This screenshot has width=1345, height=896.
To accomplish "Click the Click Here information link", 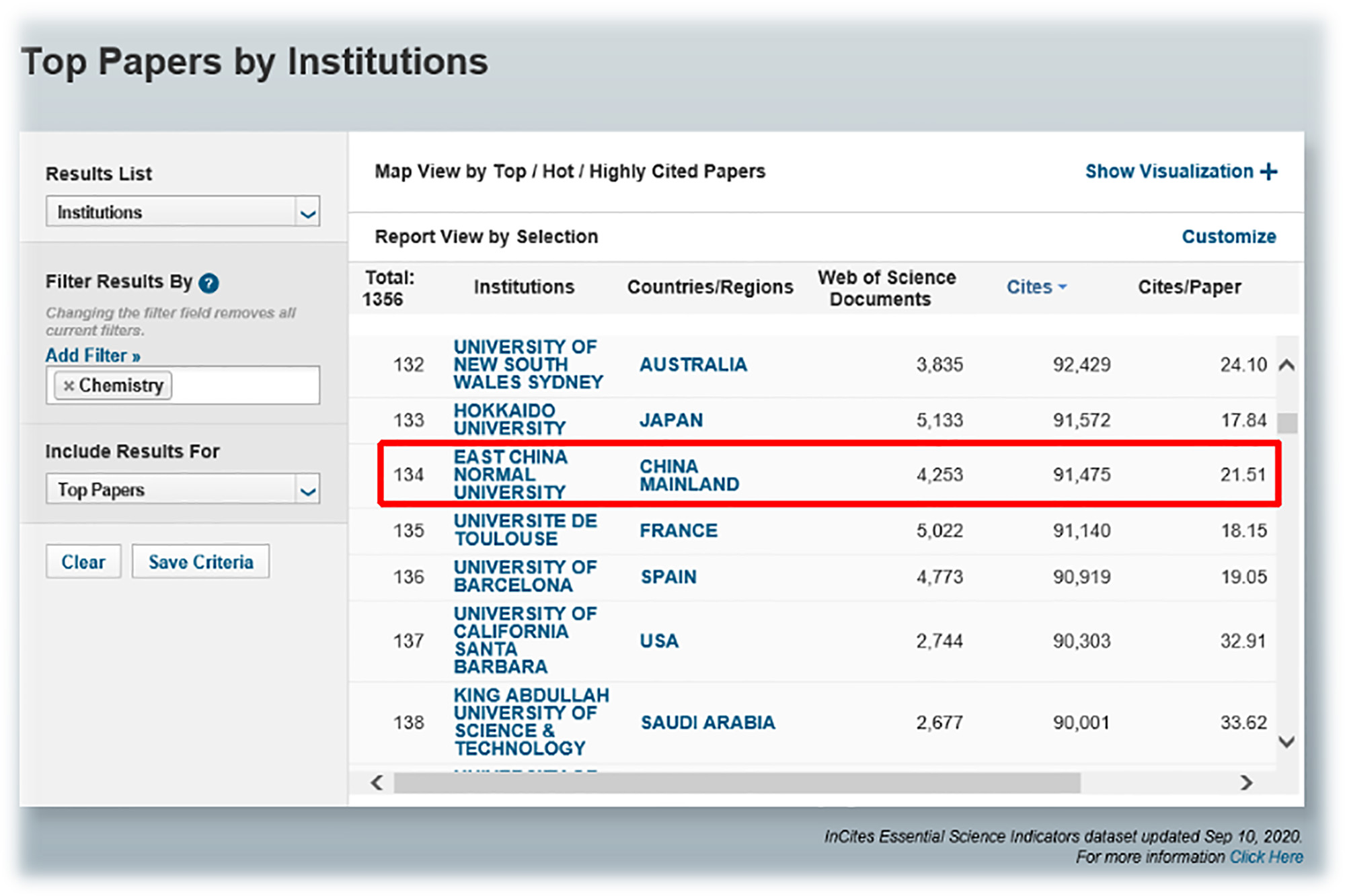I will click(x=1266, y=858).
